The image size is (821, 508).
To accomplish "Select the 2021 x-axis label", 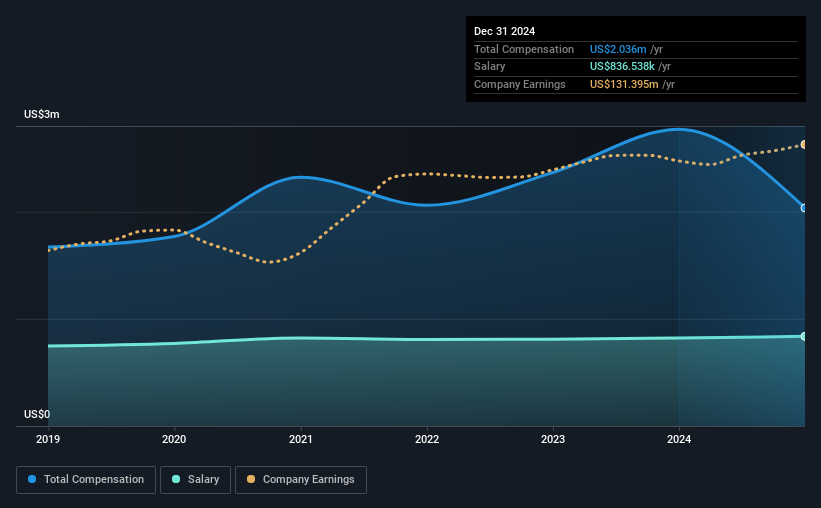I will click(x=301, y=439).
